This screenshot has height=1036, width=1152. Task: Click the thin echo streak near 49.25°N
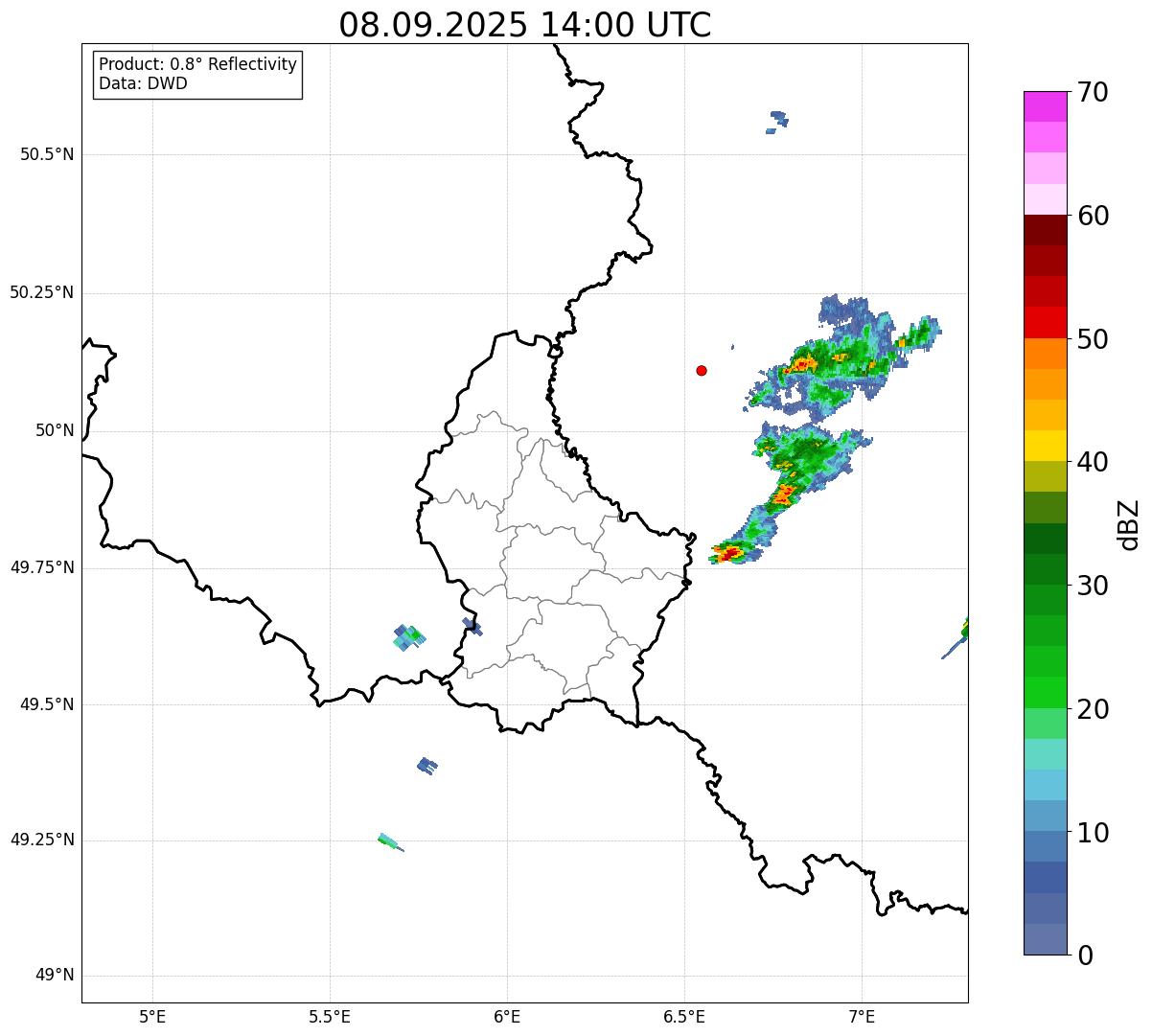click(x=391, y=842)
